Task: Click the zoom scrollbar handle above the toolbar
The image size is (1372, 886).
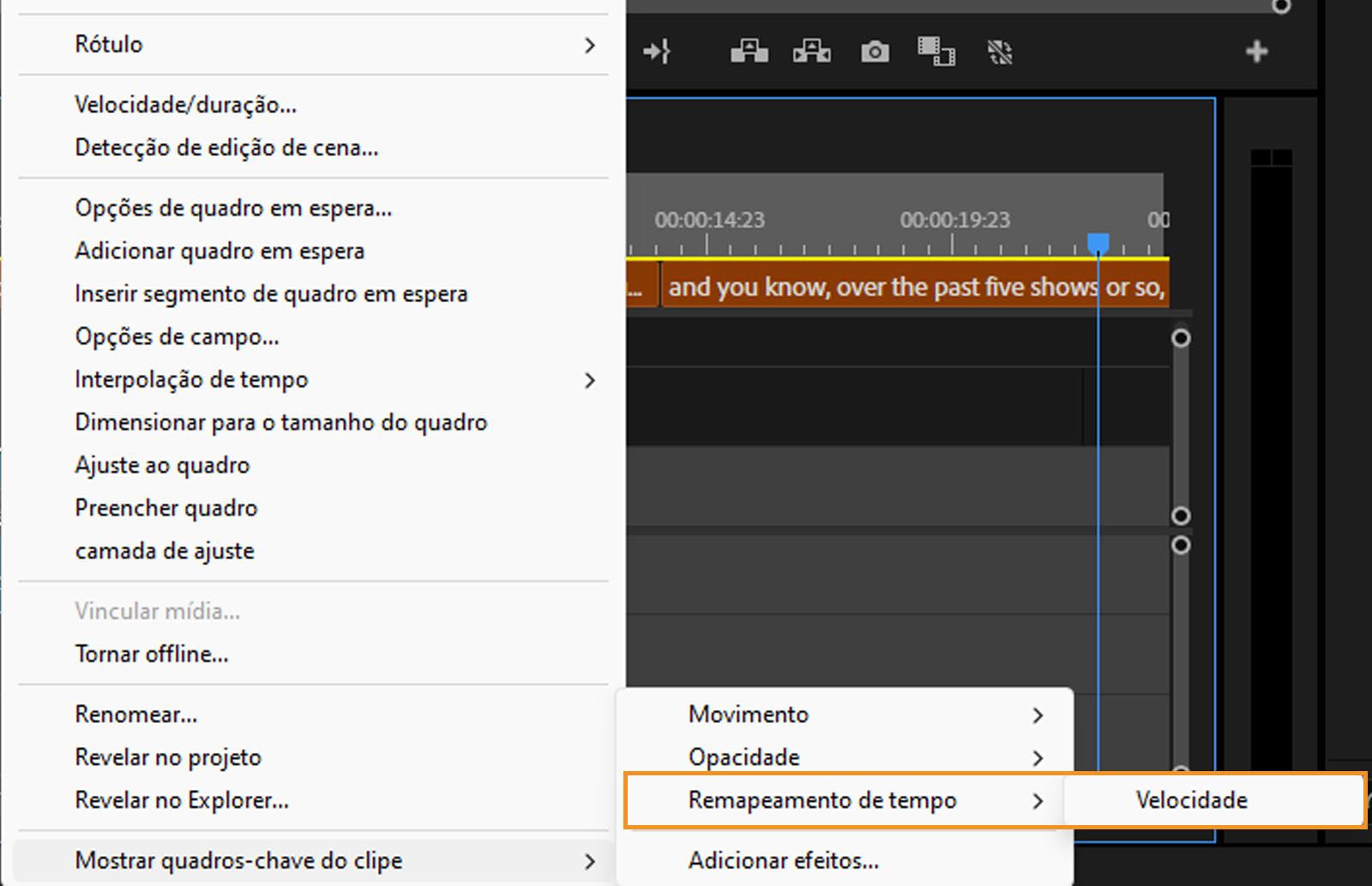Action: click(1281, 7)
